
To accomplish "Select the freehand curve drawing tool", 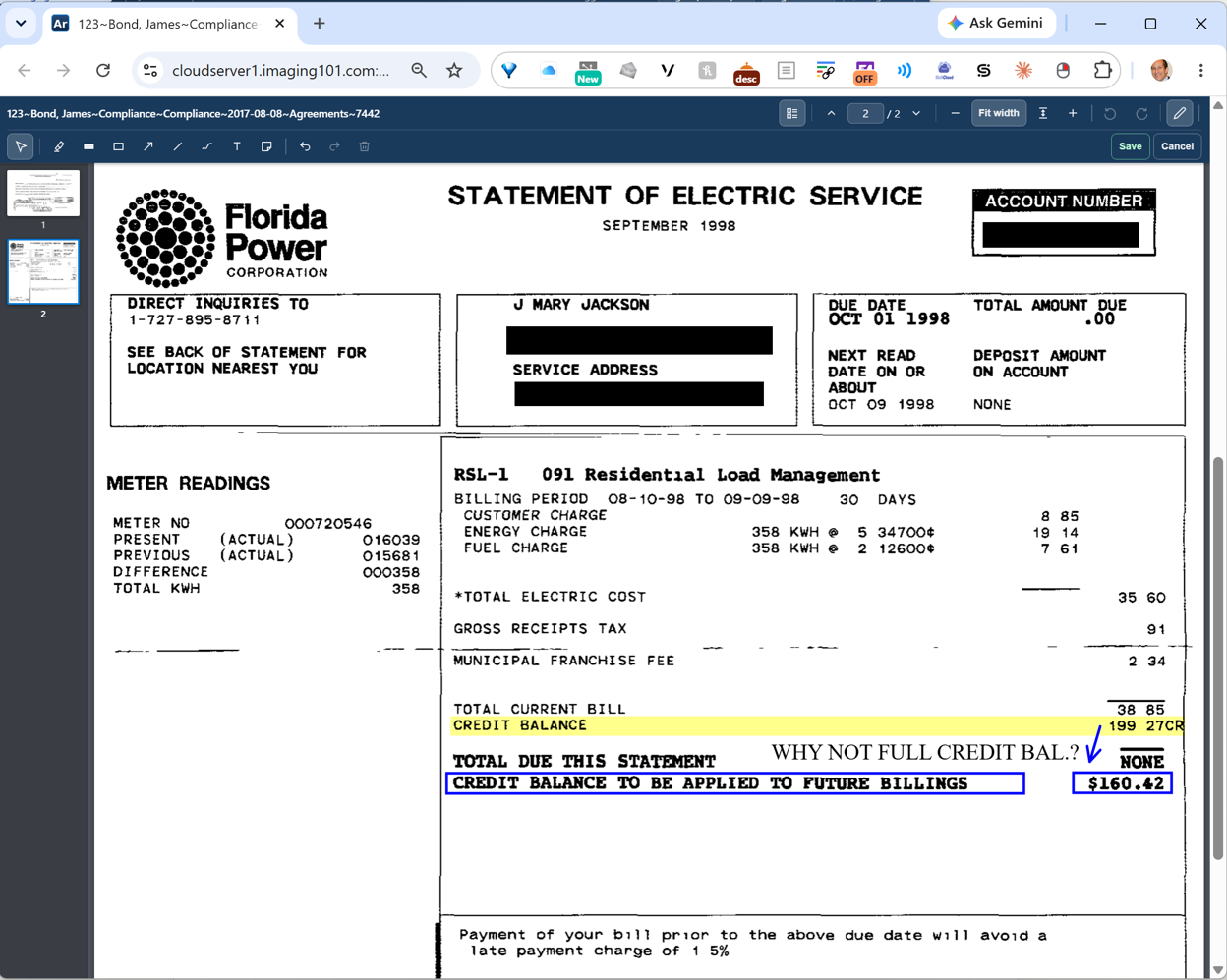I will pos(207,146).
